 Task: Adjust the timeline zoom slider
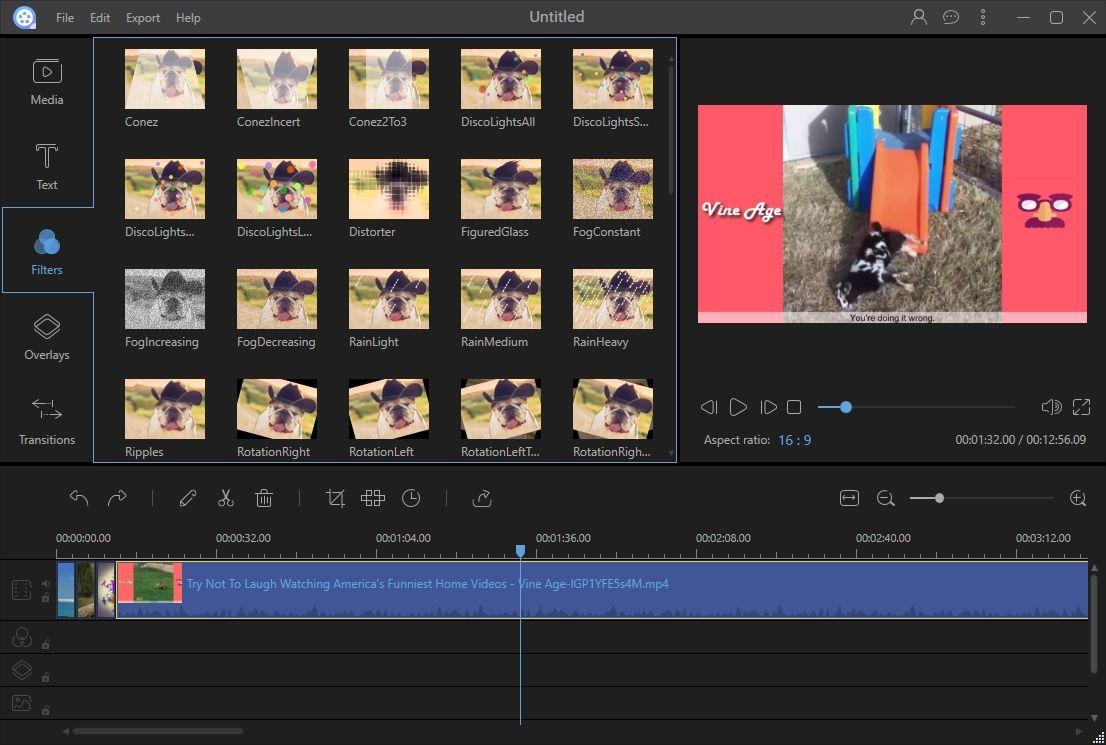pos(939,498)
